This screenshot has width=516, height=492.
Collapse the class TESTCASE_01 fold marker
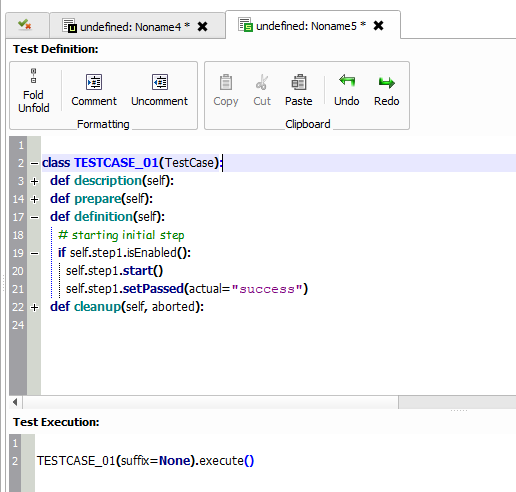34,163
